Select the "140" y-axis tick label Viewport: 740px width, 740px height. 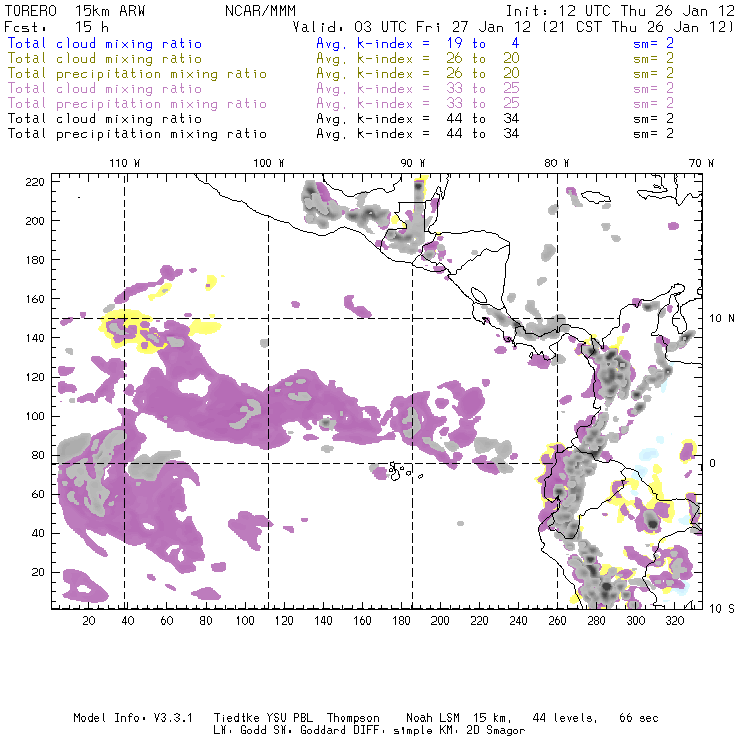coord(35,338)
